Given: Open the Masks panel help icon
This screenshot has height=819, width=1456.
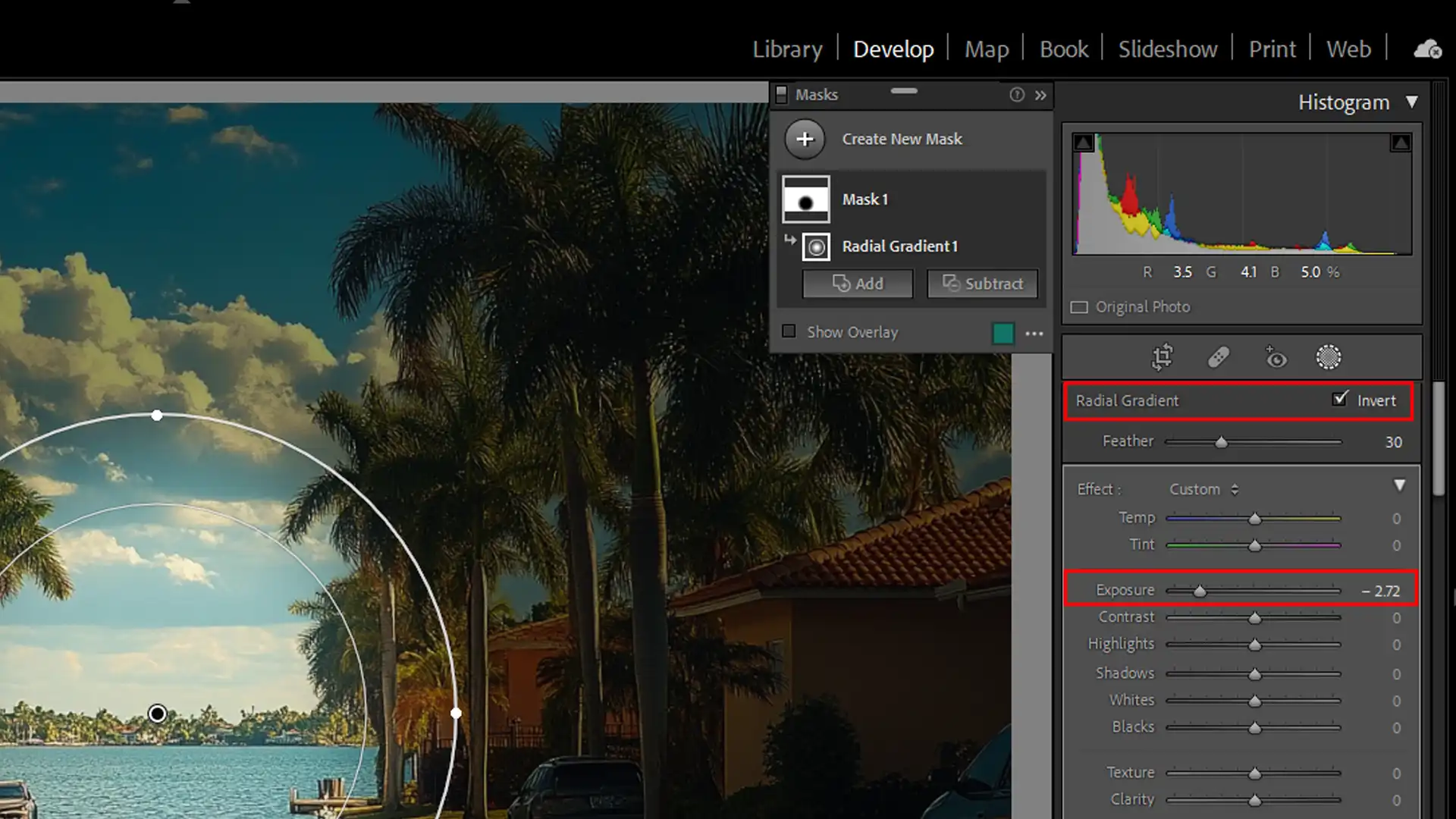Looking at the screenshot, I should 1017,95.
